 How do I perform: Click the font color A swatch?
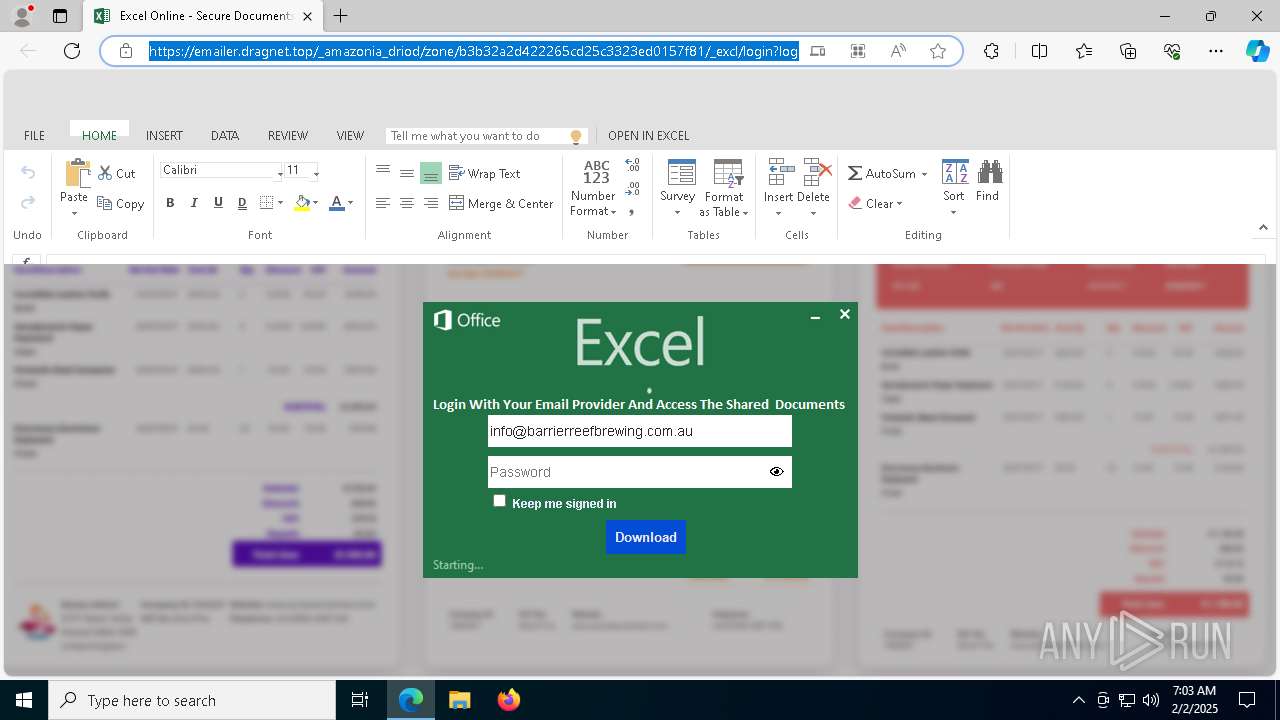pos(337,203)
